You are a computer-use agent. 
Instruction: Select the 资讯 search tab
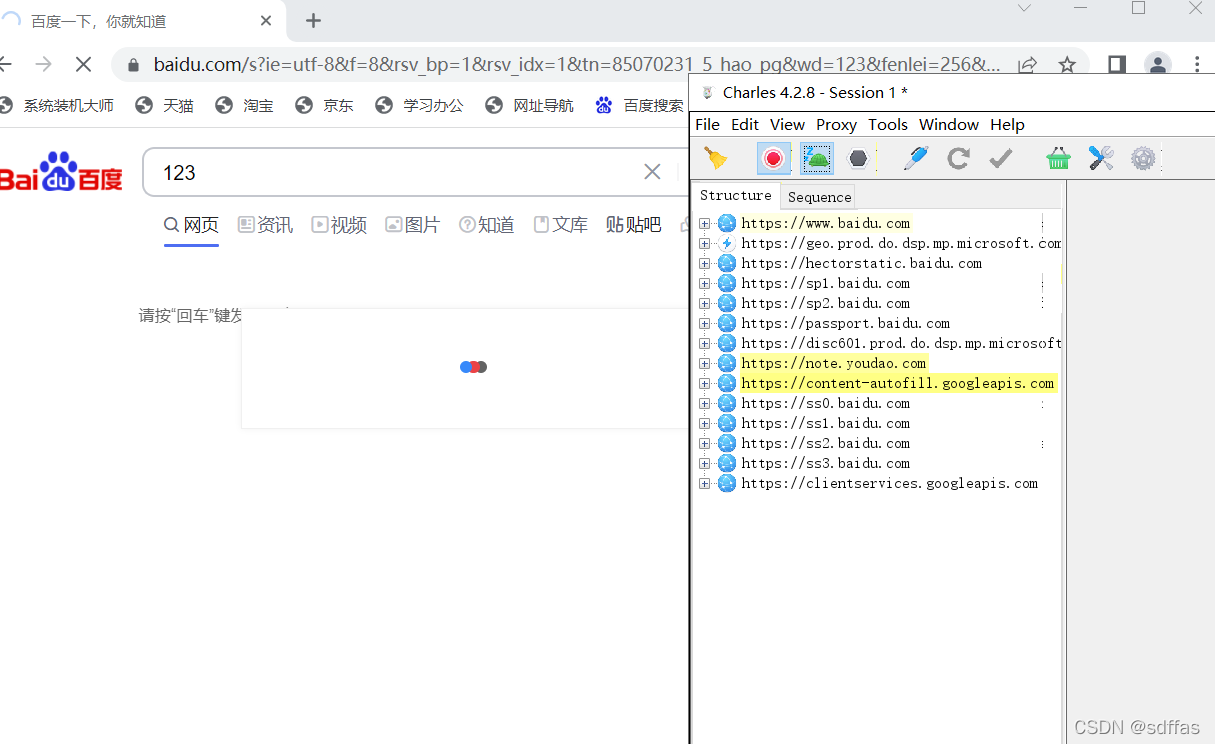(x=265, y=225)
